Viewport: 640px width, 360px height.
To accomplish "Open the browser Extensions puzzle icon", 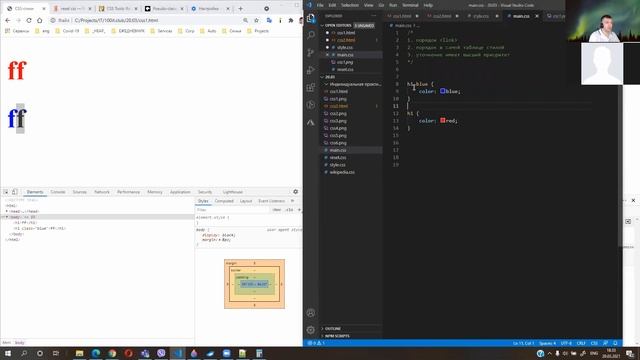I will pyautogui.click(x=291, y=20).
